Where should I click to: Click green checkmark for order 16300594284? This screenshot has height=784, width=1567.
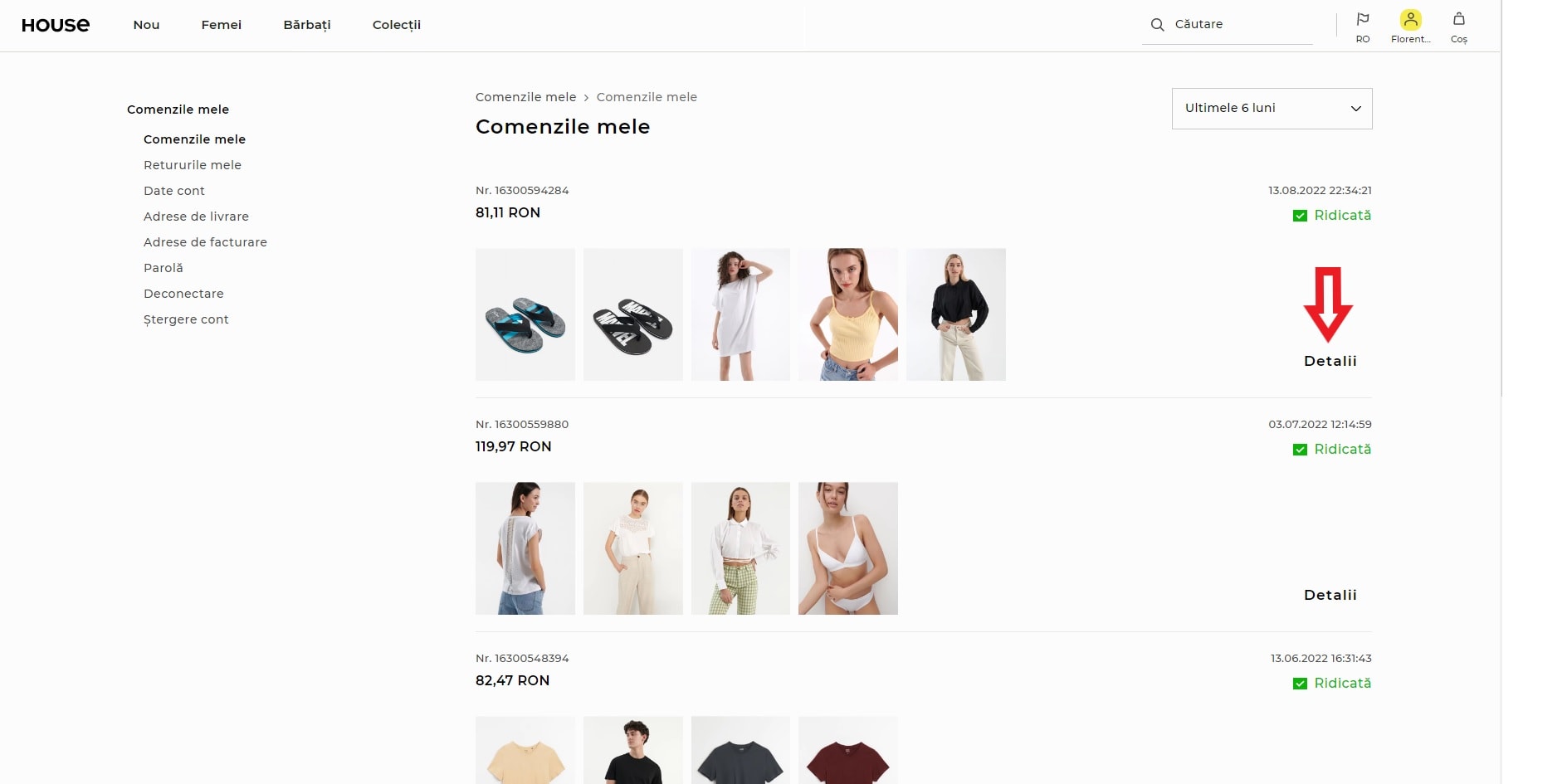click(1300, 216)
